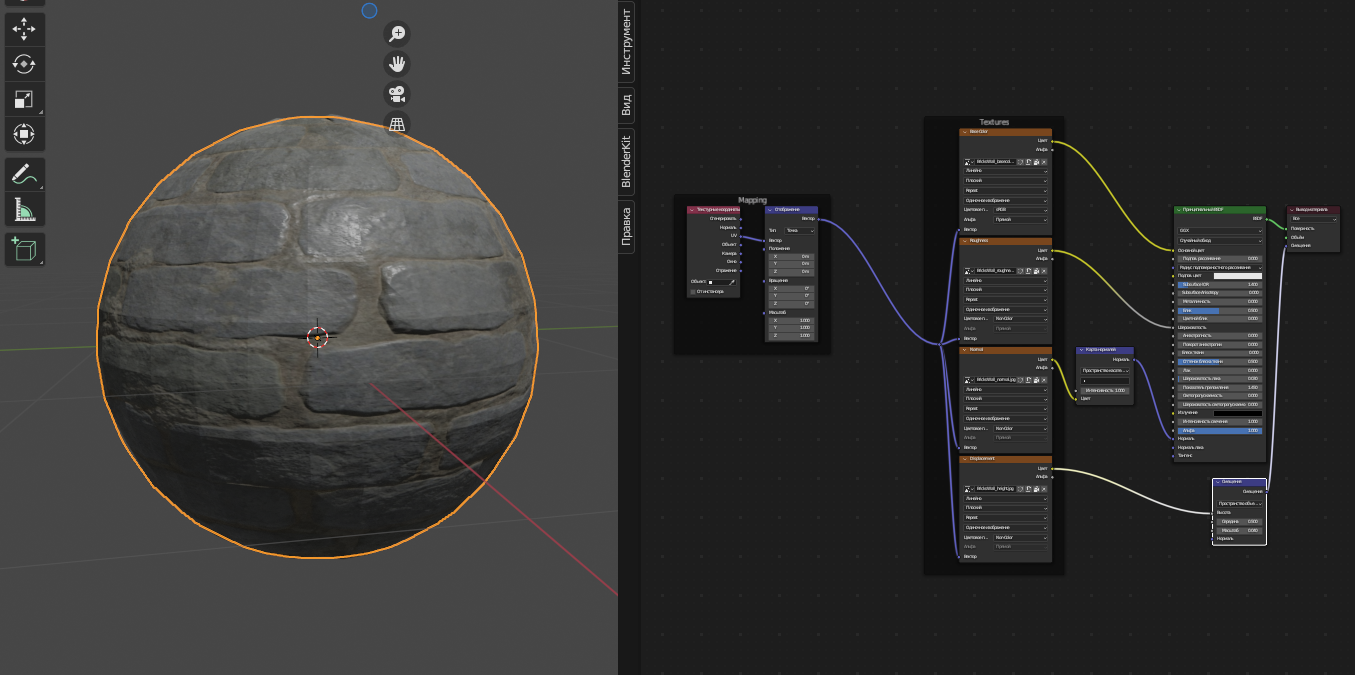Click the image name field in the Displacement node

click(995, 489)
